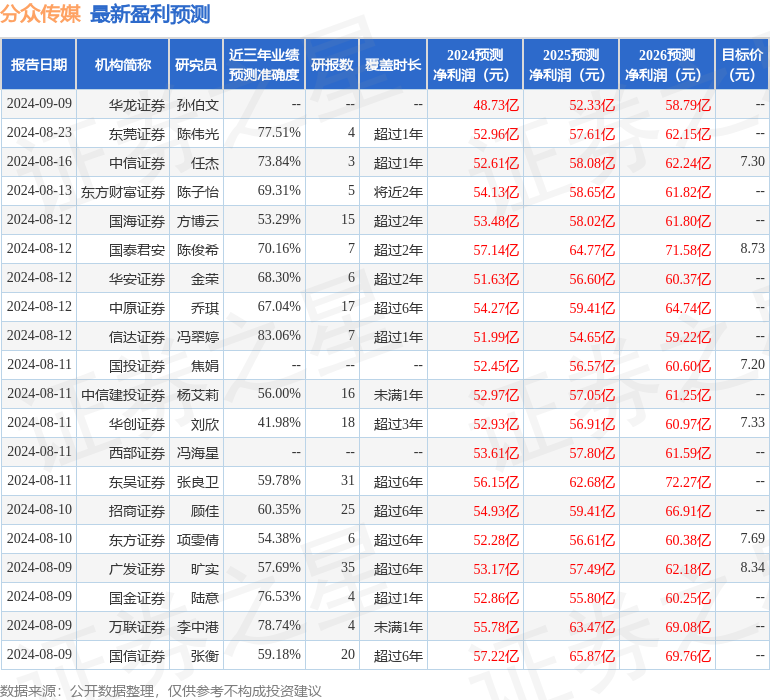The height and width of the screenshot is (700, 770).
Task: Select the 研究员 column header
Action: pos(196,65)
